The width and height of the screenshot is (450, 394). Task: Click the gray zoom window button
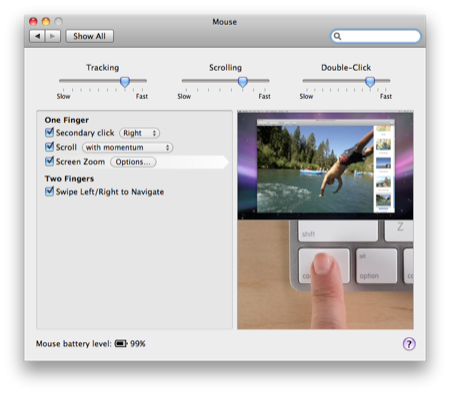coord(59,22)
